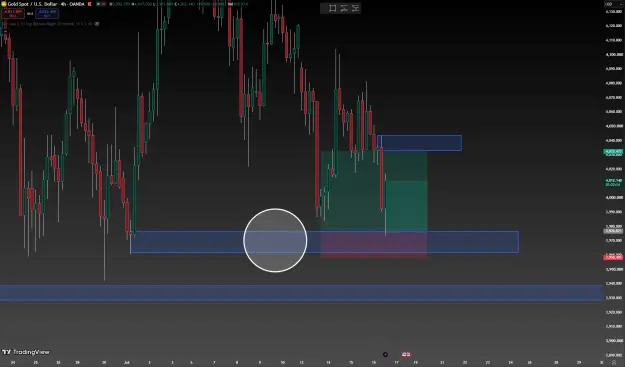This screenshot has height=367, width=625.
Task: Click the blue Buy price button
Action: point(47,13)
